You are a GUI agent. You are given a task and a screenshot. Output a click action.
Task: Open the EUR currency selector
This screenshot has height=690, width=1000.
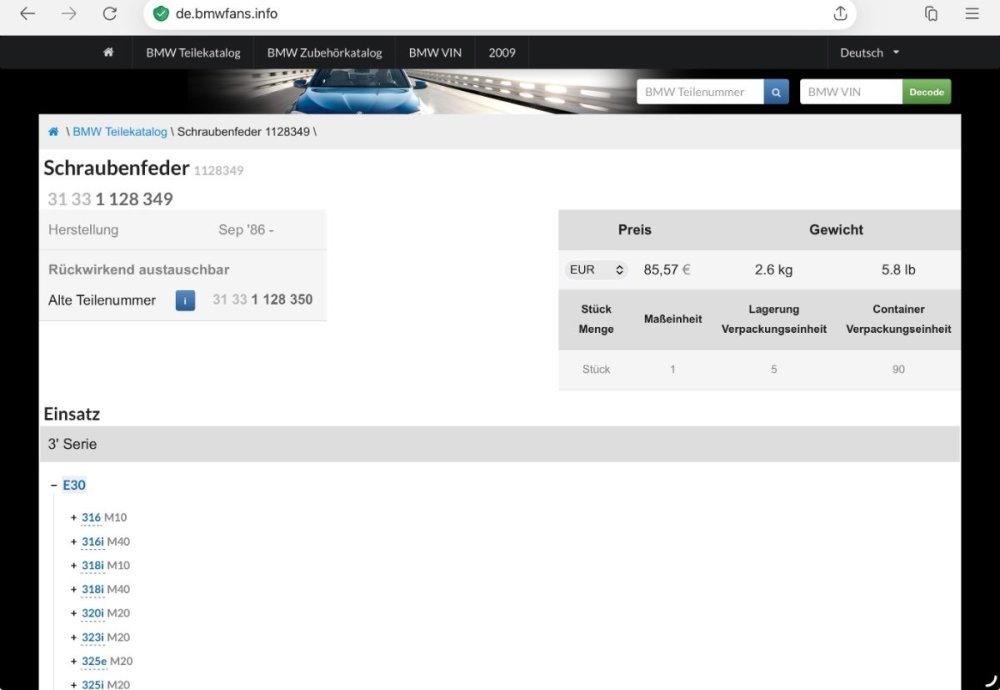coord(596,270)
